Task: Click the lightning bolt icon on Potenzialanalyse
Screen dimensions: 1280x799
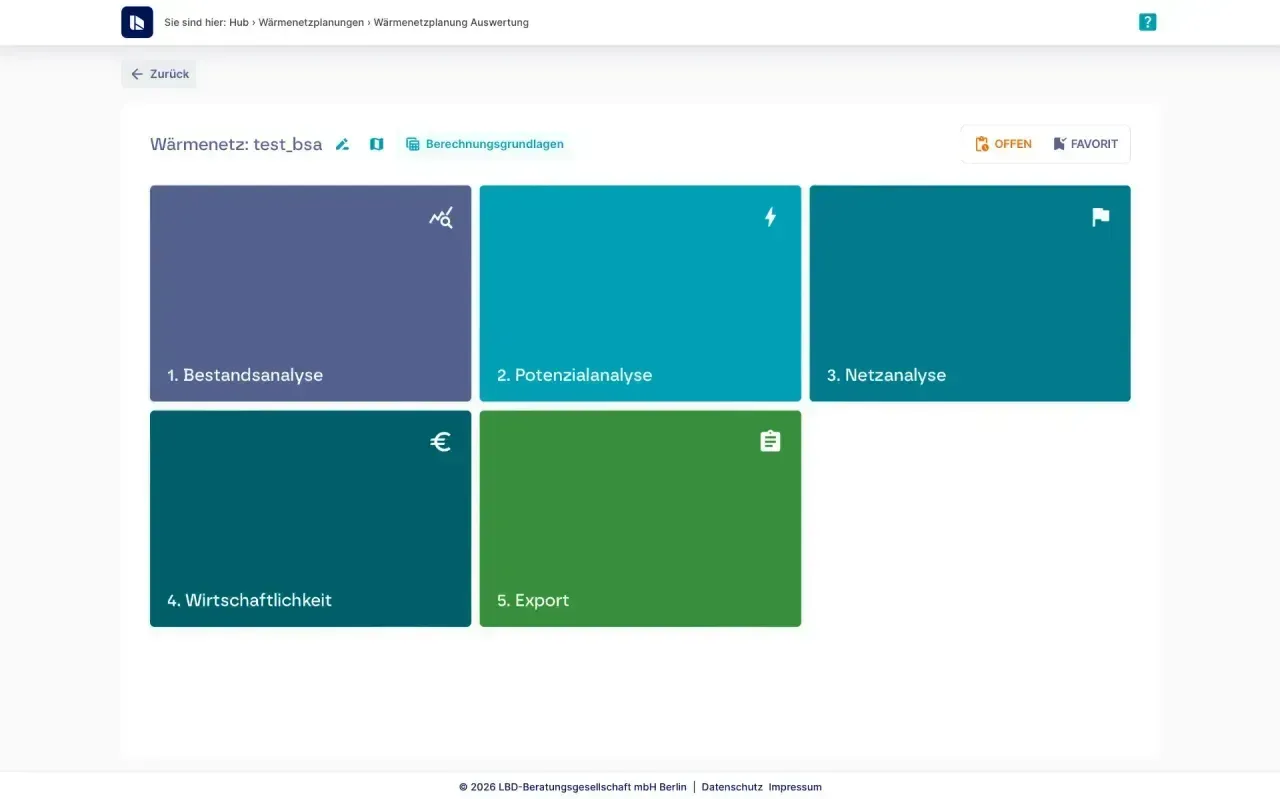Action: click(x=770, y=217)
